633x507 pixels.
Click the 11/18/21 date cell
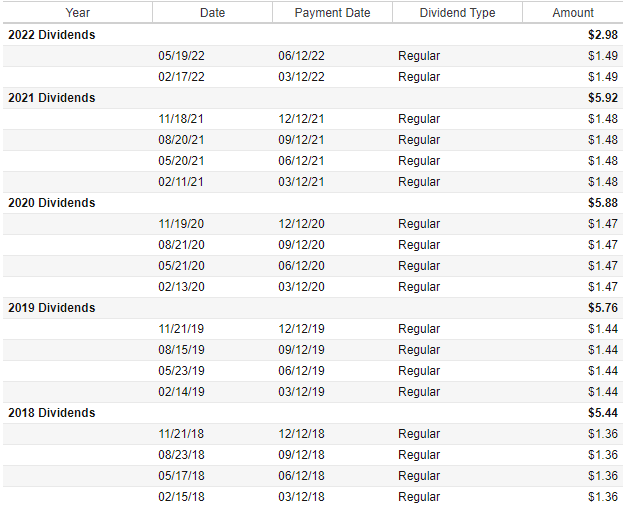coord(181,119)
